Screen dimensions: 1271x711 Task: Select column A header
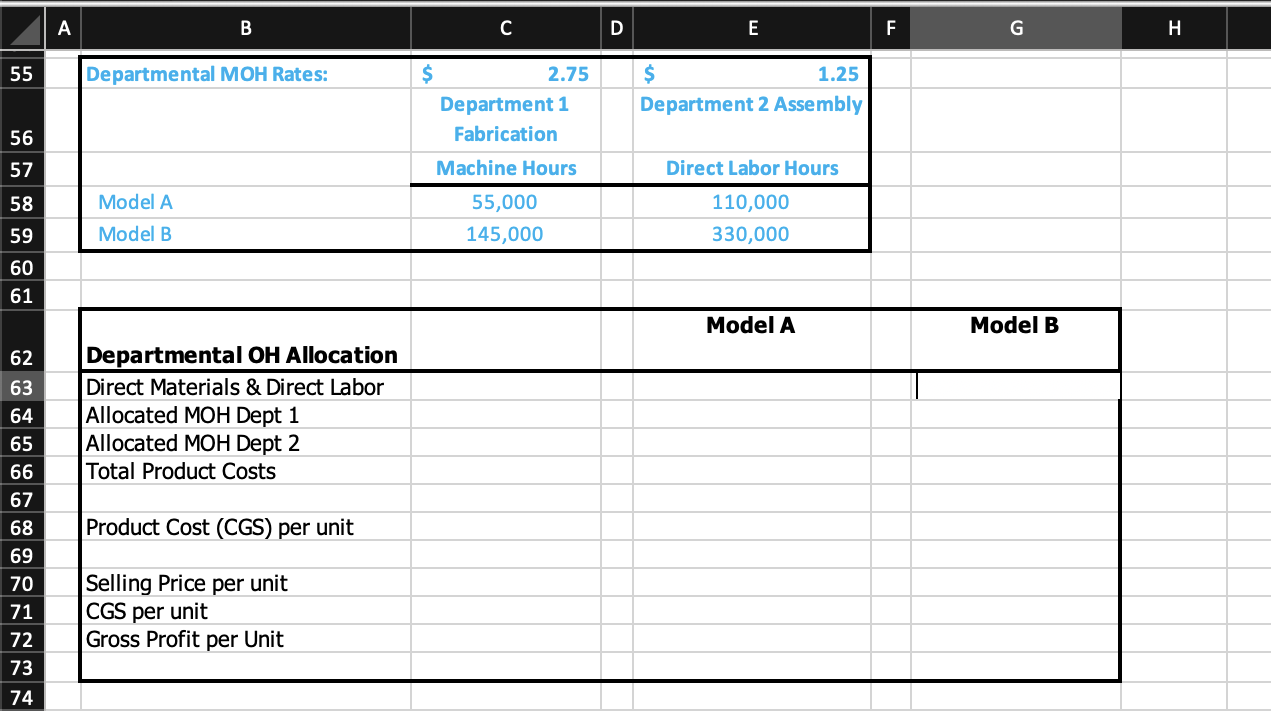click(64, 30)
